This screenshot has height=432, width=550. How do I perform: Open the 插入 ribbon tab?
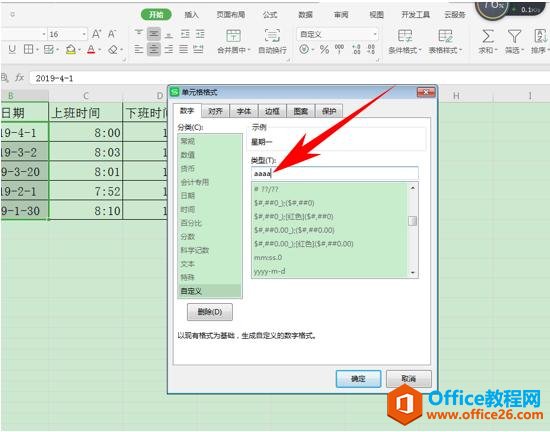pos(192,15)
